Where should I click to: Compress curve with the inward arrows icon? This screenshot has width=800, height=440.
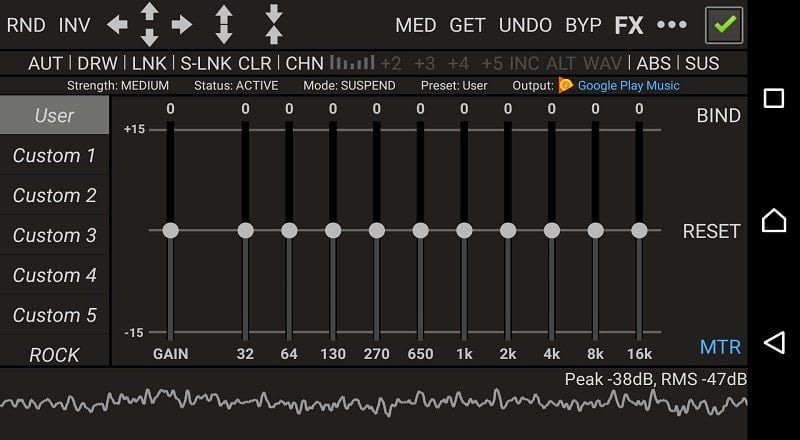(x=274, y=25)
